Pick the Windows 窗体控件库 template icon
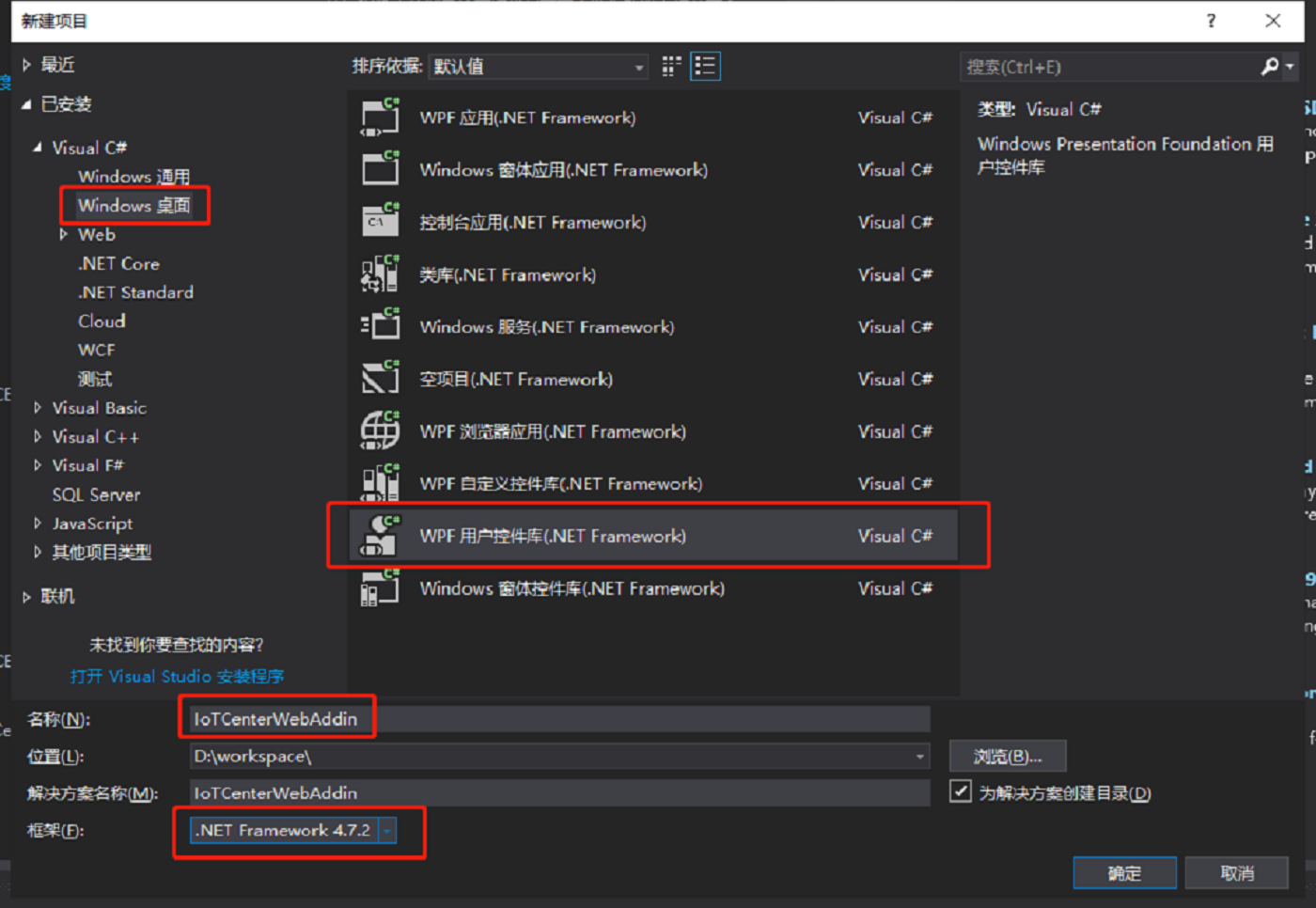This screenshot has width=1316, height=908. pos(381,588)
